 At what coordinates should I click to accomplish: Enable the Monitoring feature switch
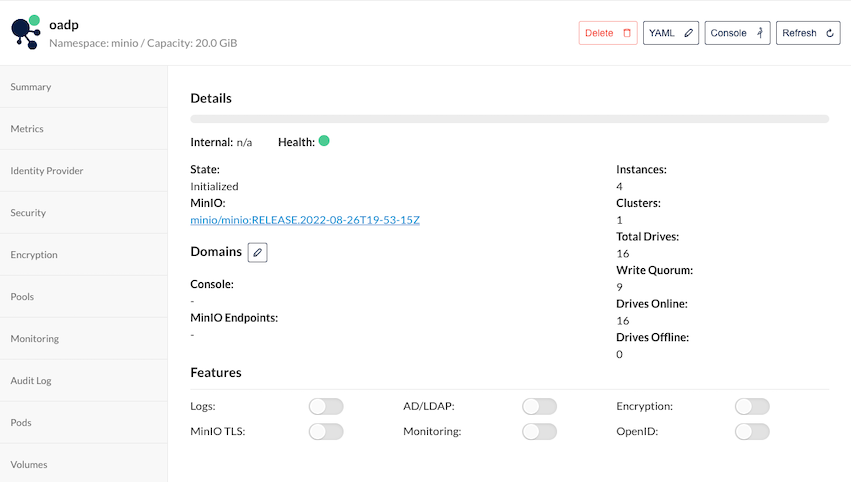point(539,432)
